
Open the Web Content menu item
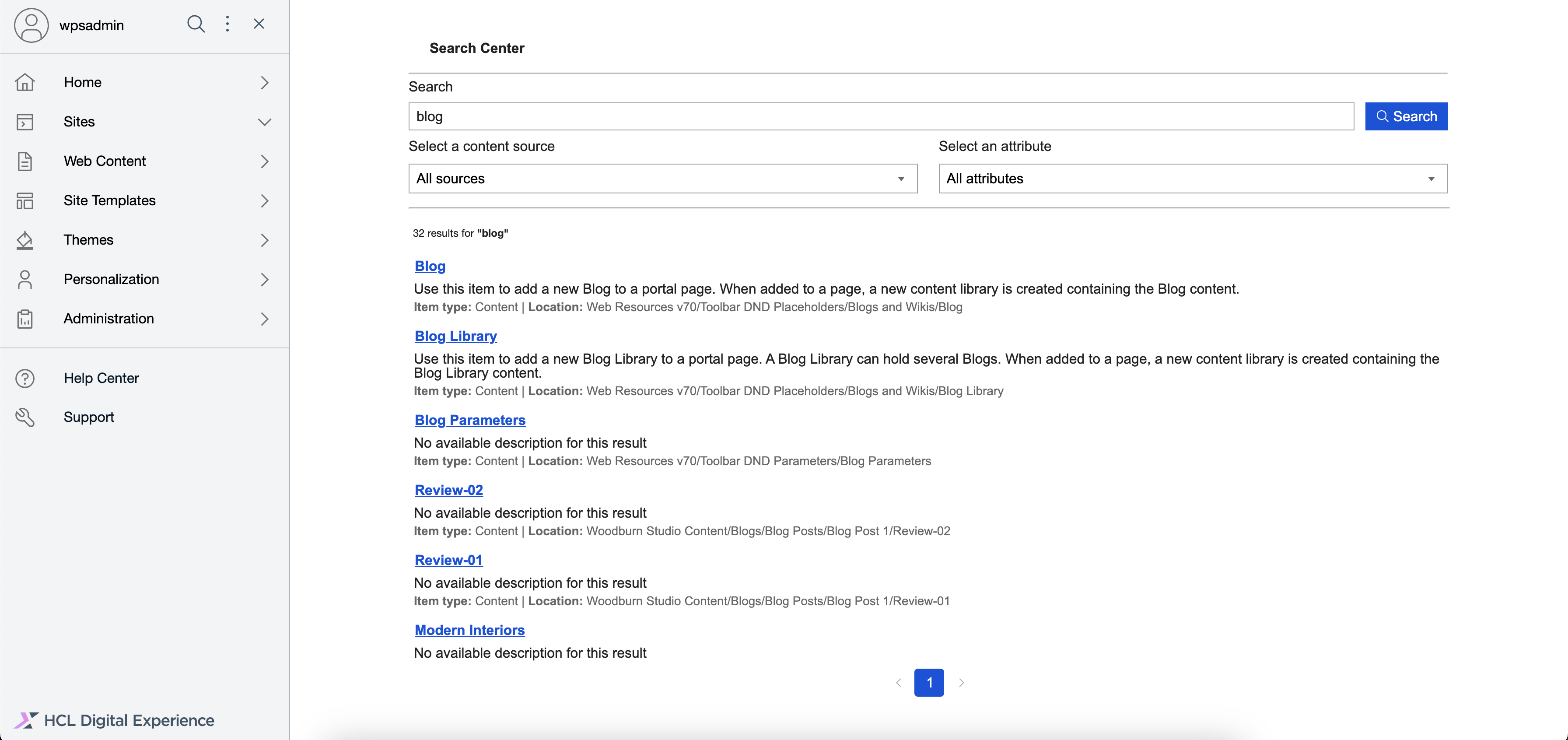pos(105,161)
